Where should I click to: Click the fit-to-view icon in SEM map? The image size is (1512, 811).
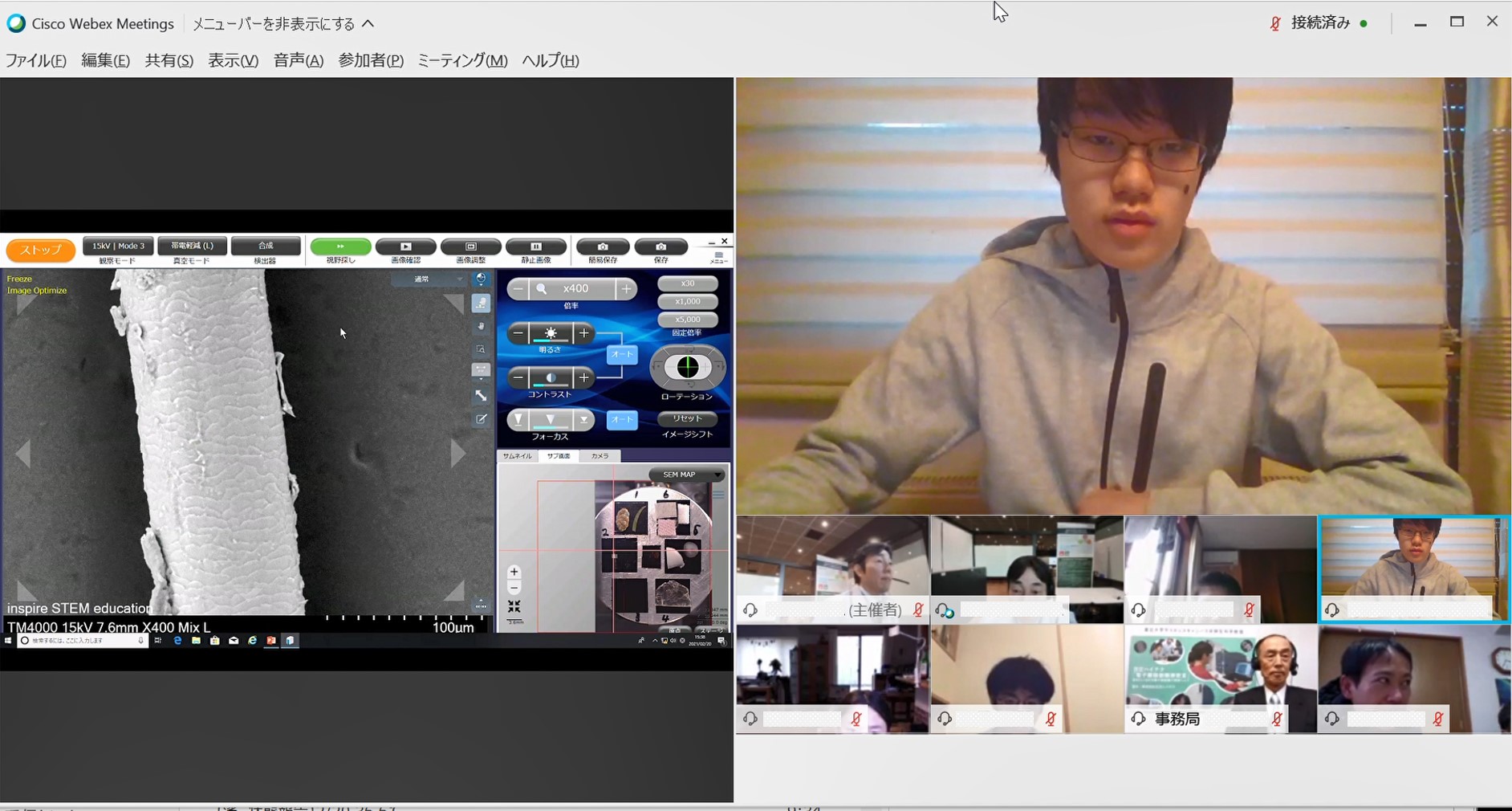tap(514, 606)
